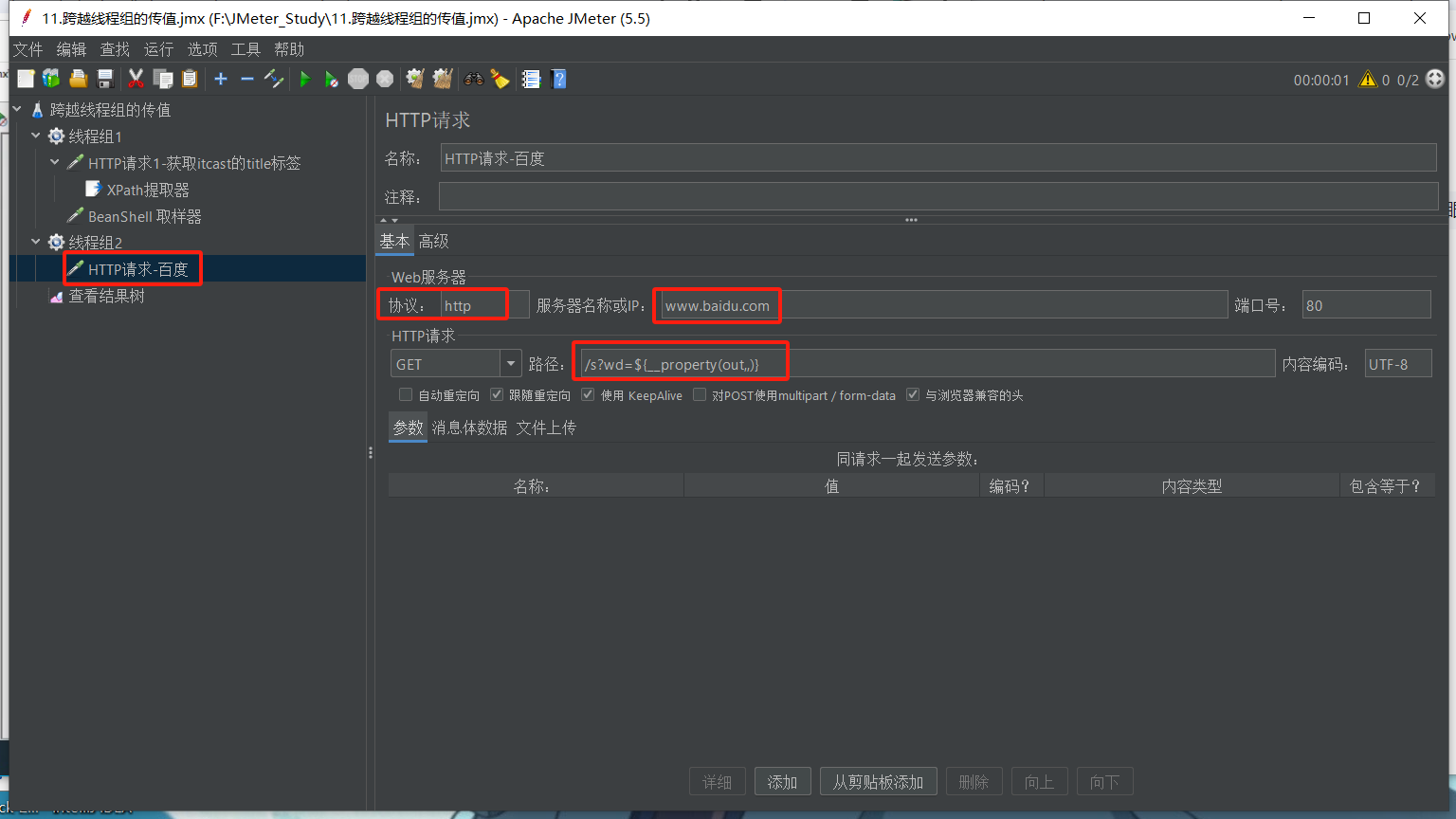Toggle the 使用 KeepAlive checkbox
Image resolution: width=1456 pixels, height=819 pixels.
[588, 394]
